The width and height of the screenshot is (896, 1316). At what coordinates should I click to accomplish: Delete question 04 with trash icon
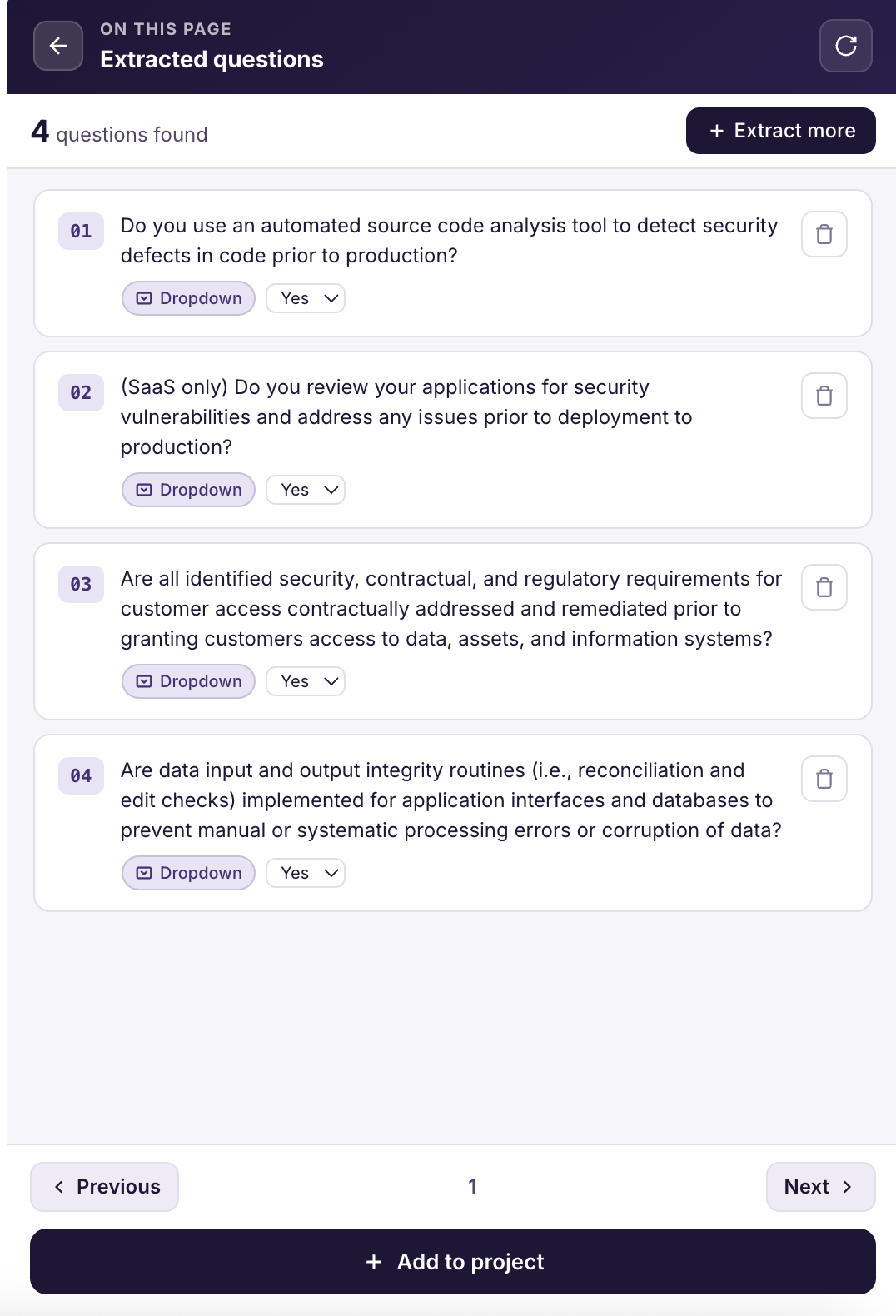coord(824,779)
